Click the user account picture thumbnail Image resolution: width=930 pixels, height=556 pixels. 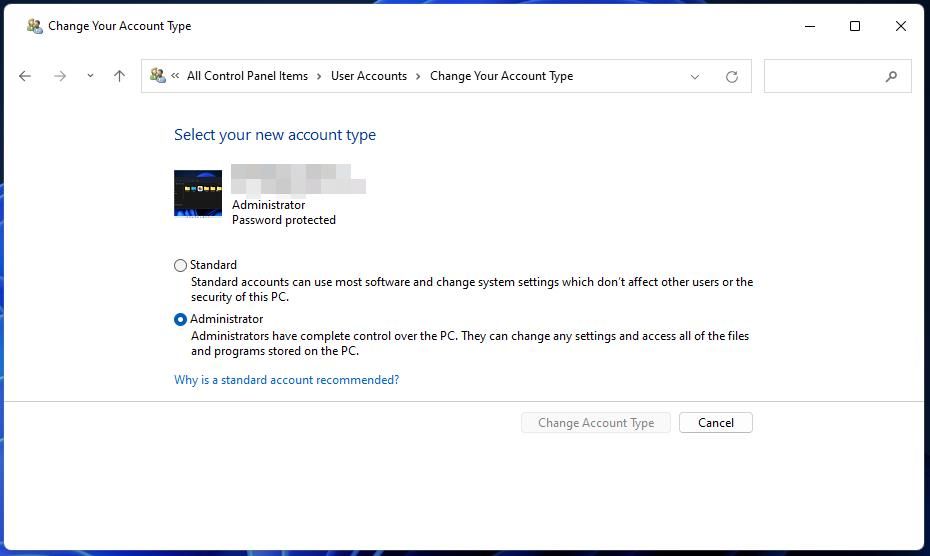pyautogui.click(x=198, y=193)
